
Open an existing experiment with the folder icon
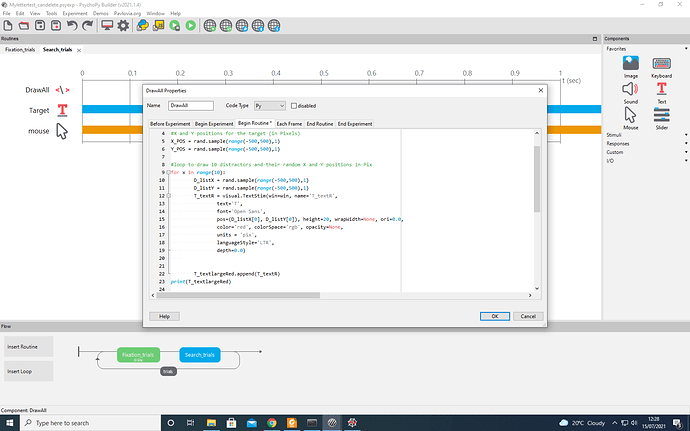[24, 26]
